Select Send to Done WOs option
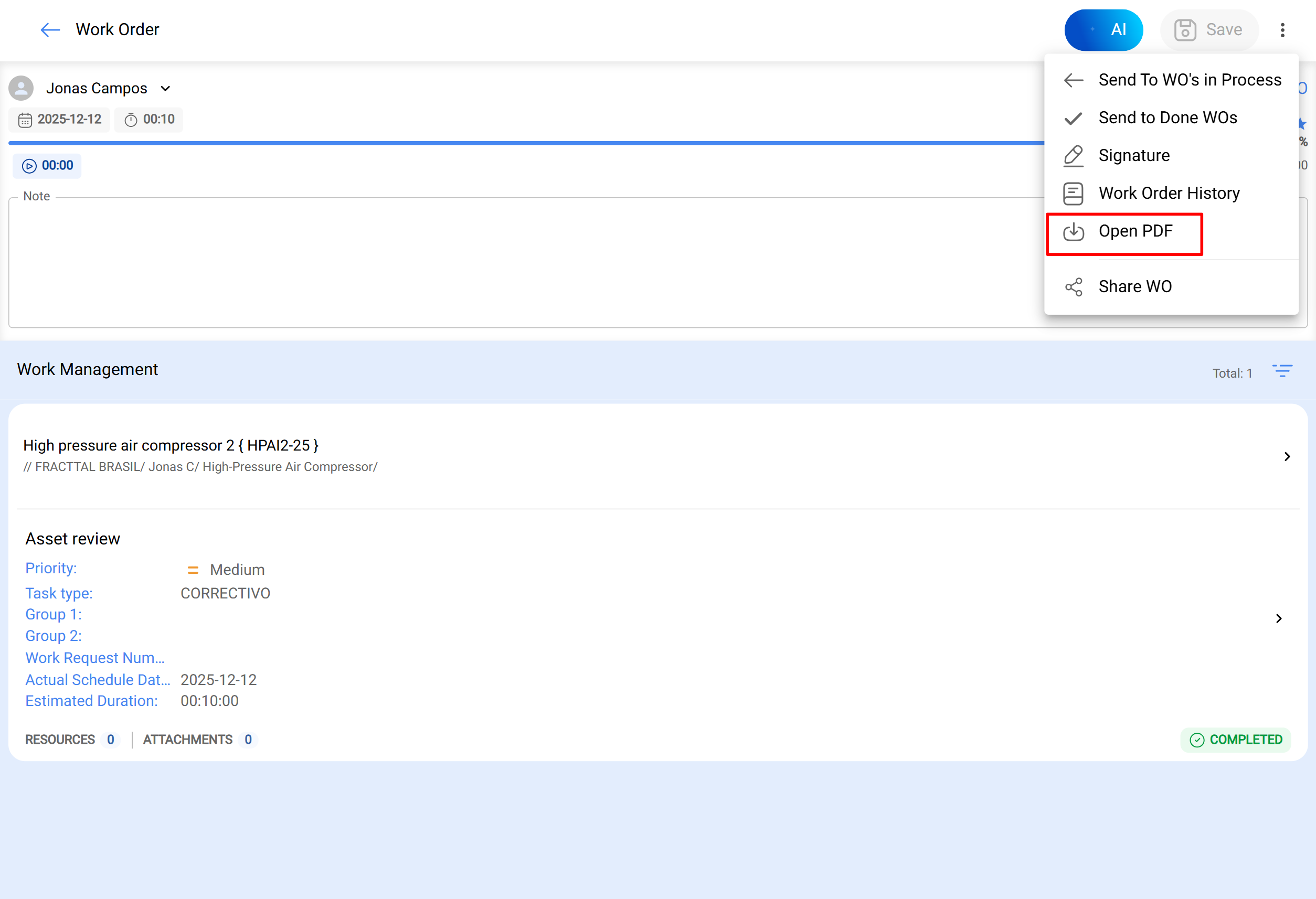This screenshot has width=1316, height=899. [x=1167, y=117]
